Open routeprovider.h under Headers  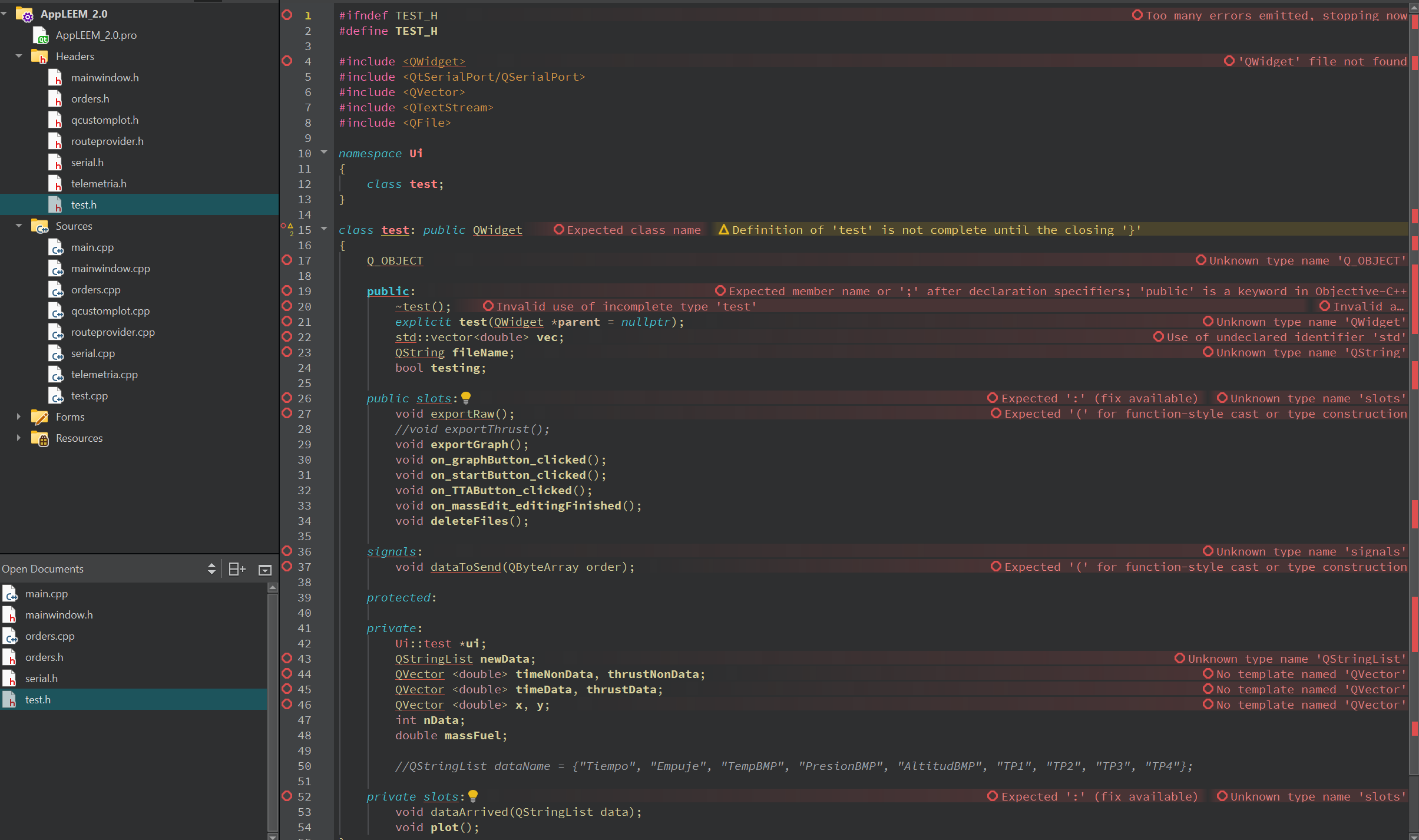click(107, 141)
